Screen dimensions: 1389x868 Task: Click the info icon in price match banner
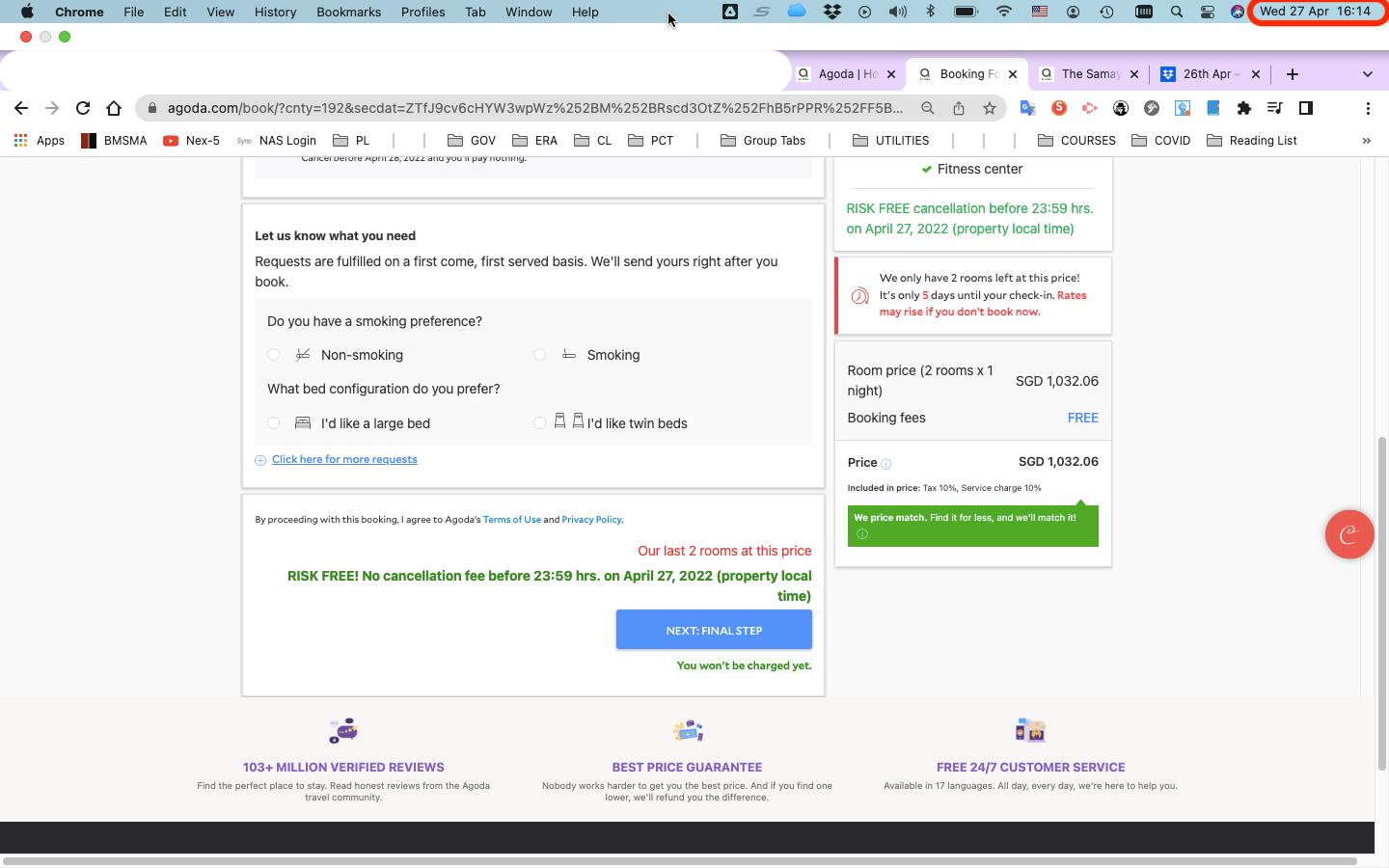tap(862, 534)
